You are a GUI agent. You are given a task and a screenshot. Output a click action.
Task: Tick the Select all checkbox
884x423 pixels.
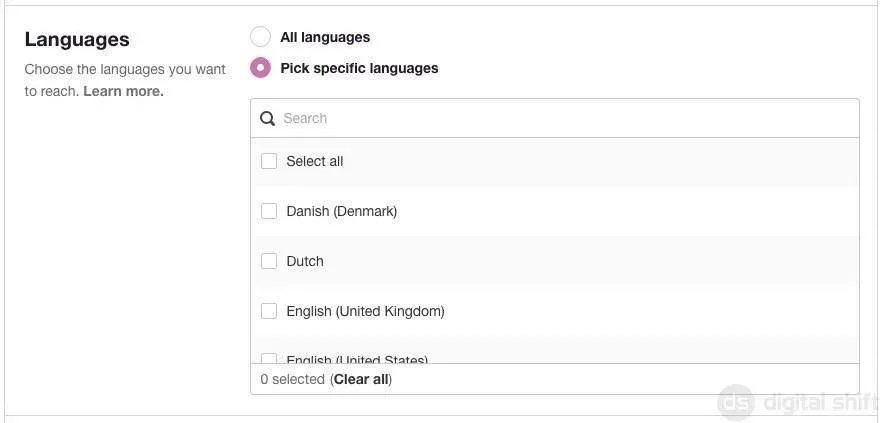(x=269, y=161)
